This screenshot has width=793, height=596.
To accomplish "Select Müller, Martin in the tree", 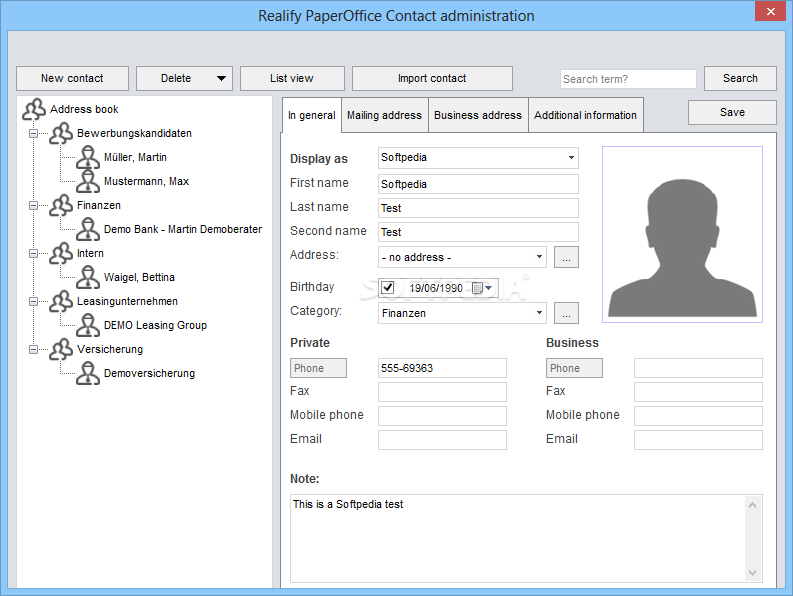I will pyautogui.click(x=135, y=157).
